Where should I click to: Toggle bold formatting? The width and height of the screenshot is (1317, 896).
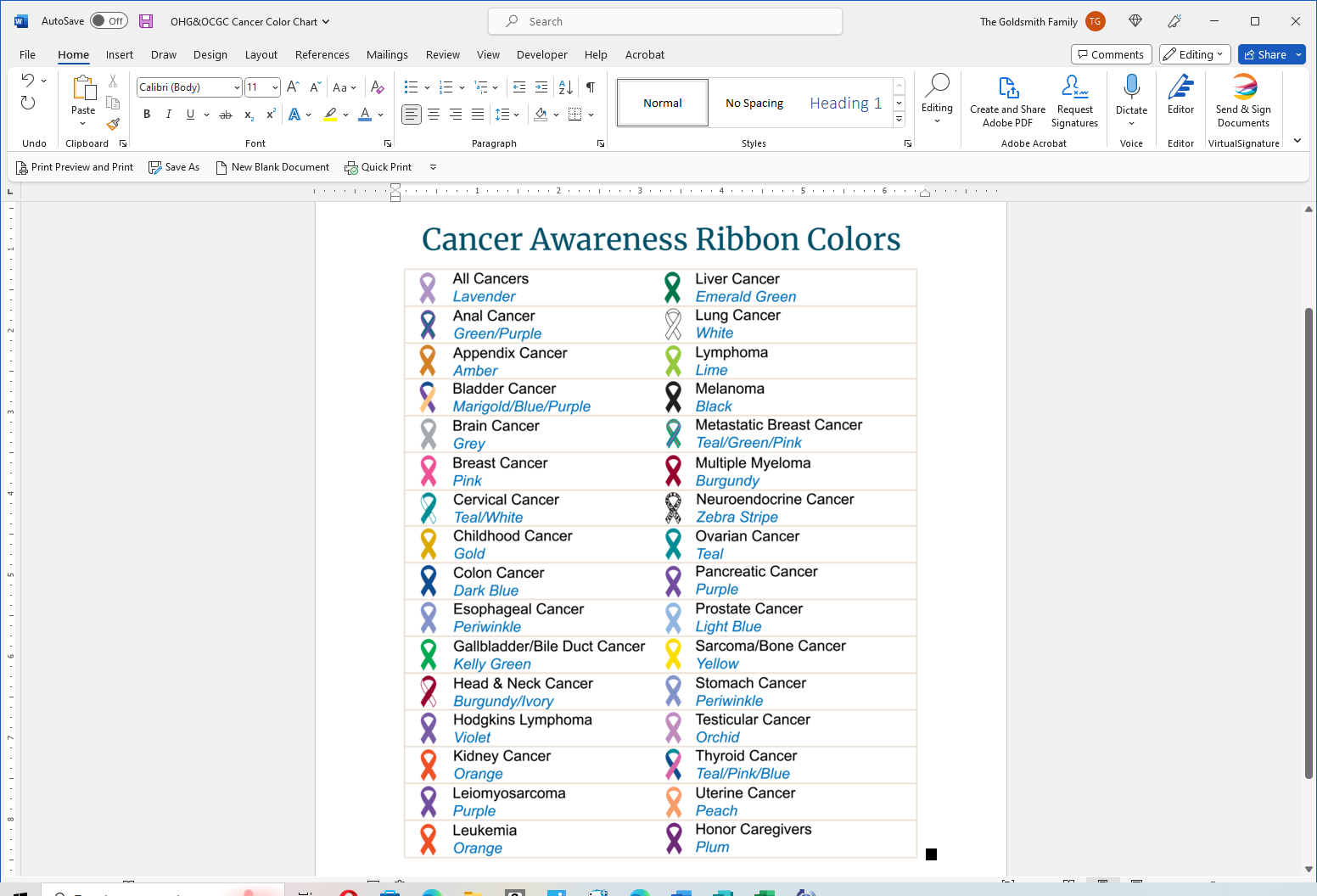pos(147,115)
